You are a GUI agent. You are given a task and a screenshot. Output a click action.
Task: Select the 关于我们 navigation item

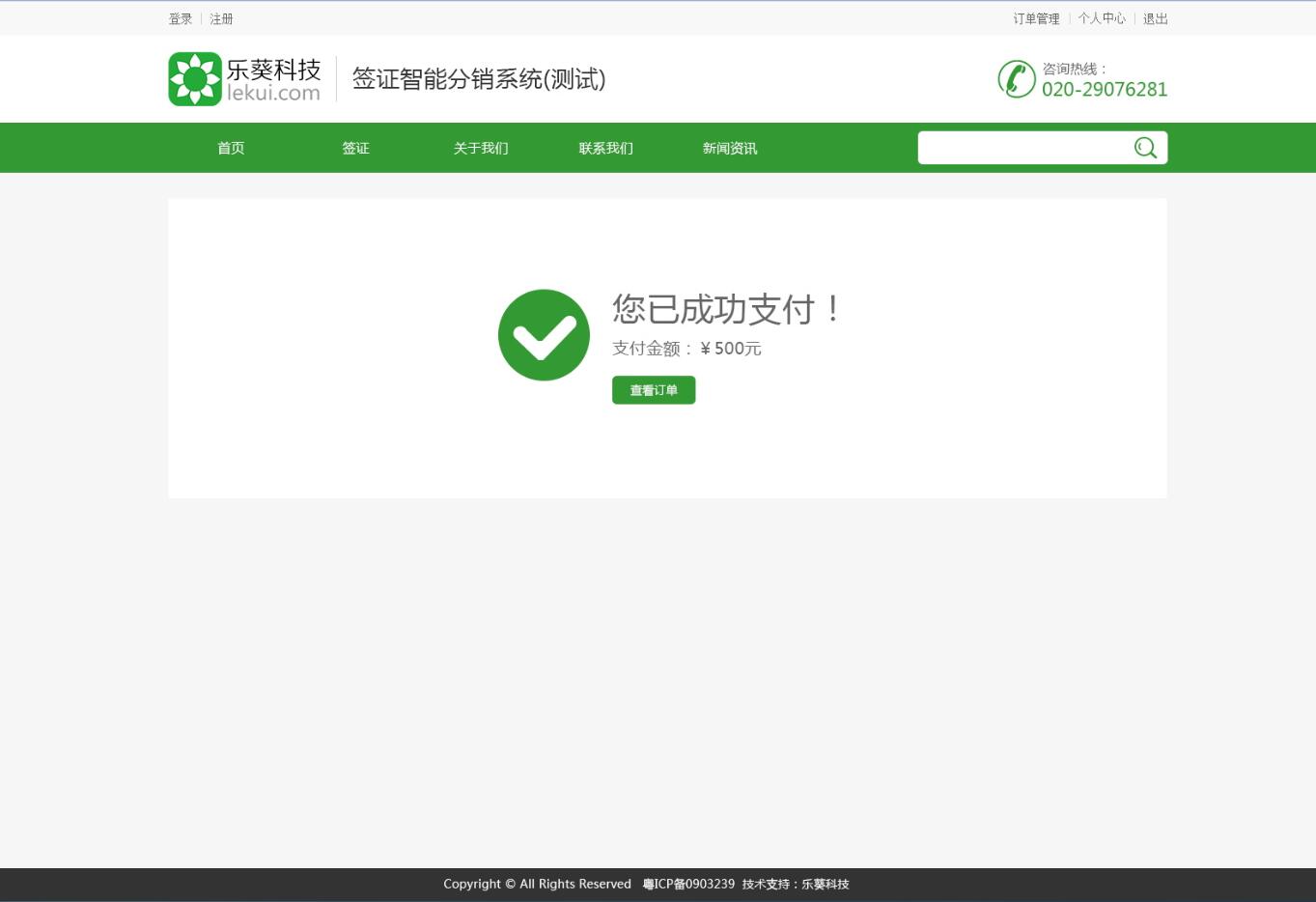tap(480, 147)
